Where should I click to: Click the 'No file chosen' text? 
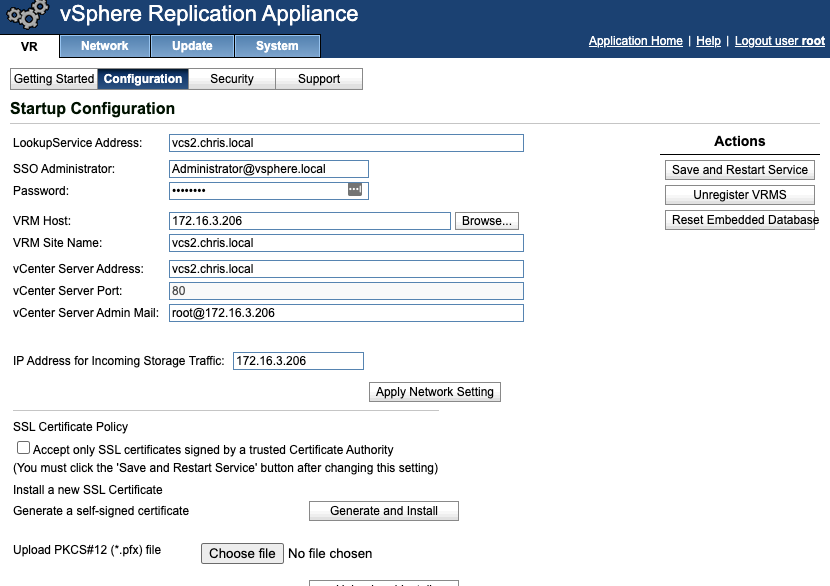coord(330,554)
